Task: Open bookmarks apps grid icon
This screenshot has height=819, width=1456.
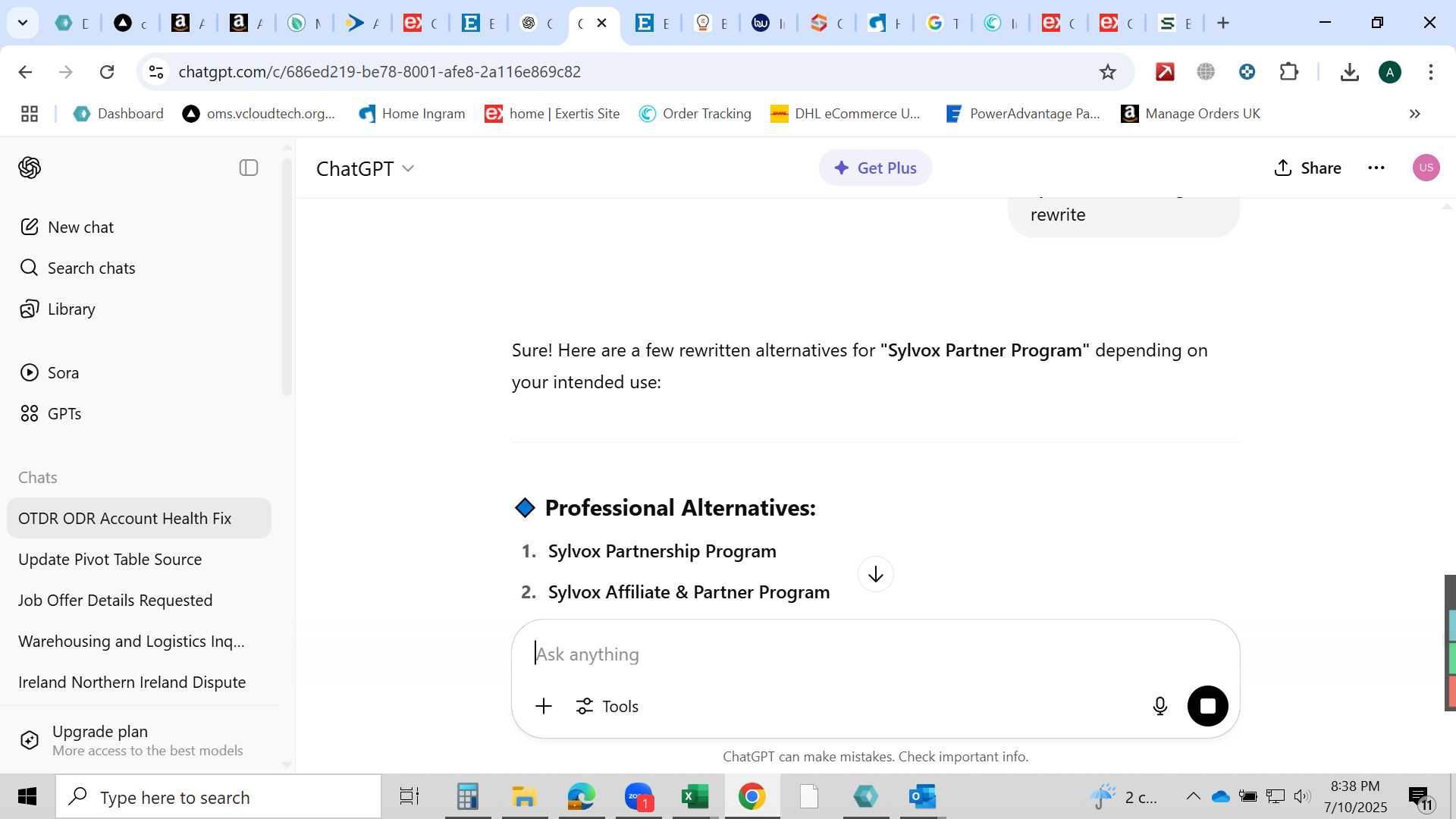Action: tap(30, 114)
